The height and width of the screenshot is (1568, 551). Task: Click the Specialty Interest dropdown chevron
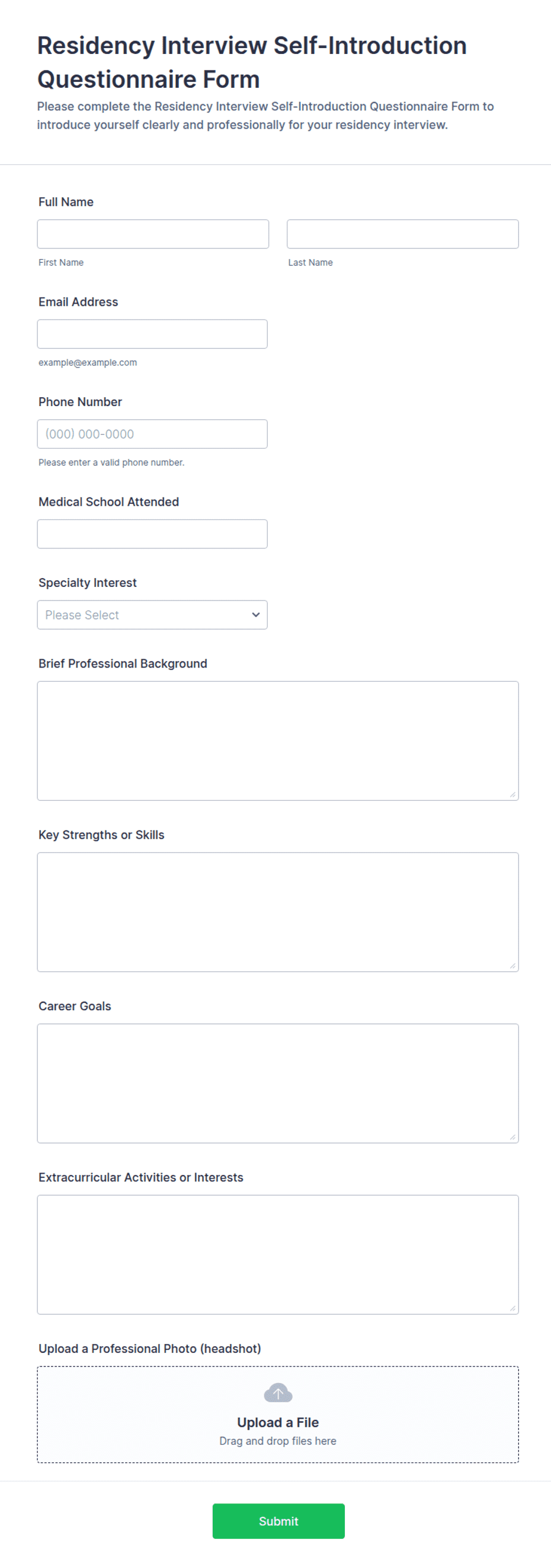(255, 615)
